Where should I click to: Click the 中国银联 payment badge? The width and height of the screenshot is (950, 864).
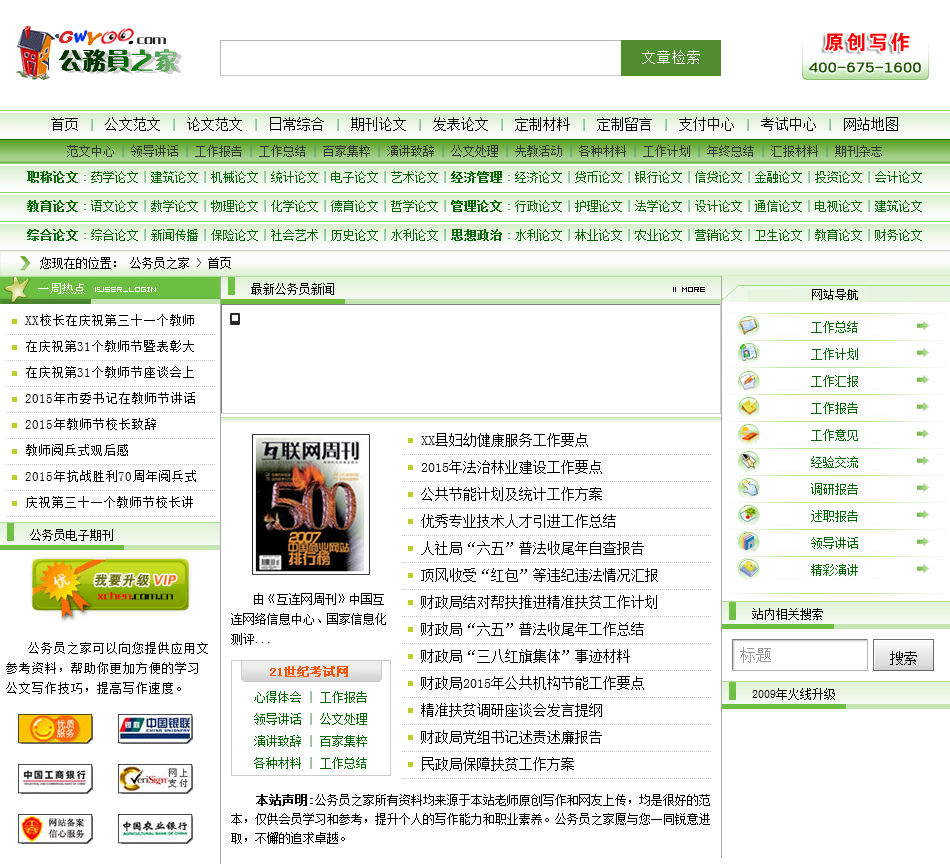coord(155,728)
